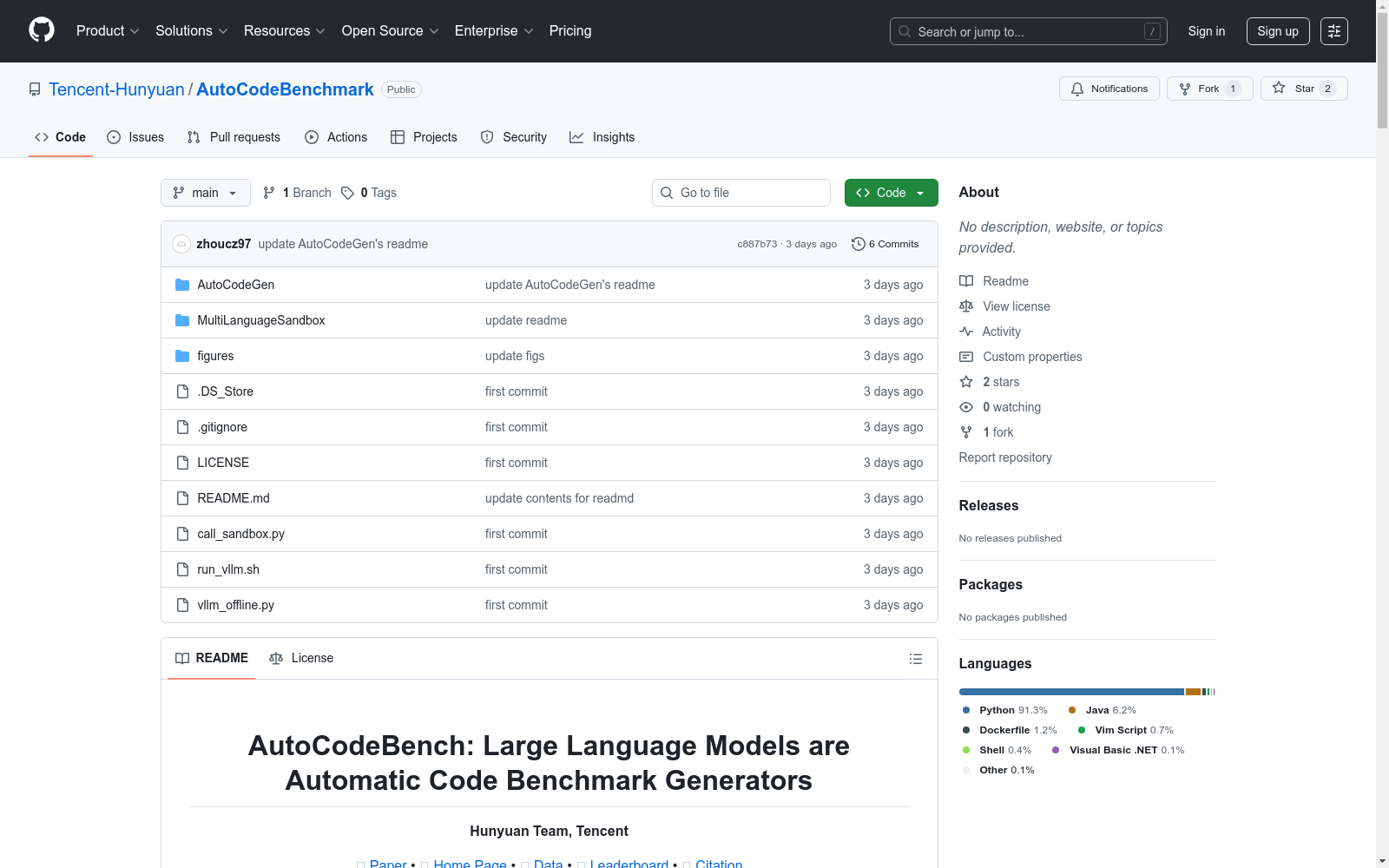Click the commit history clock icon
The width and height of the screenshot is (1389, 868).
coord(859,244)
